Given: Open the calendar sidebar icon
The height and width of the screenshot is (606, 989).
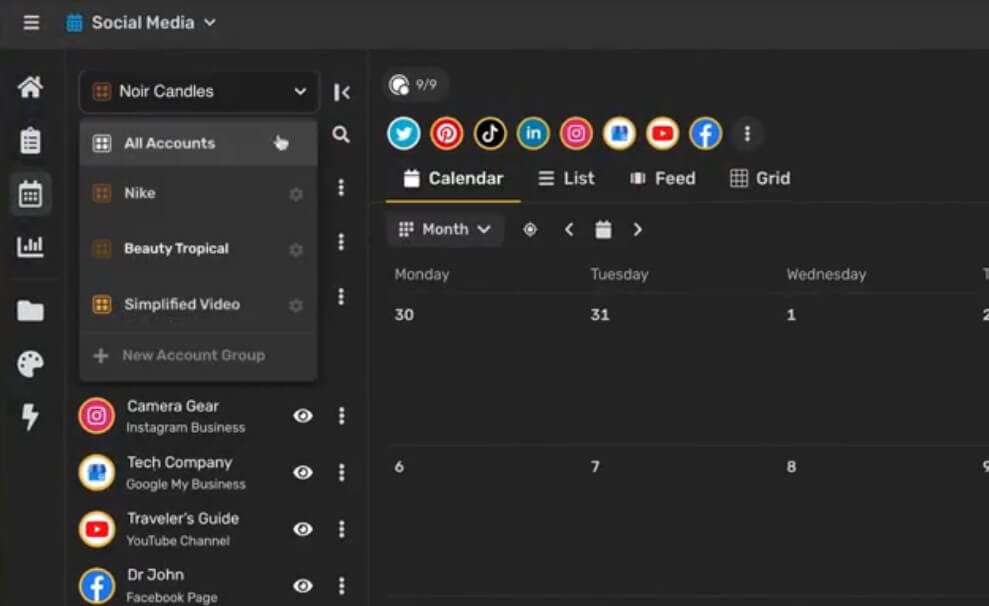Looking at the screenshot, I should pos(30,194).
